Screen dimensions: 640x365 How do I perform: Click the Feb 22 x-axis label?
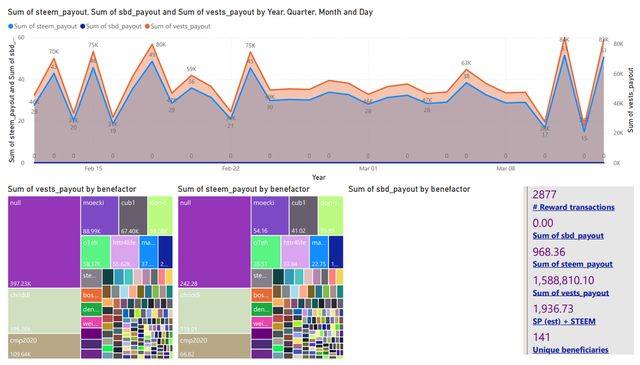point(230,169)
